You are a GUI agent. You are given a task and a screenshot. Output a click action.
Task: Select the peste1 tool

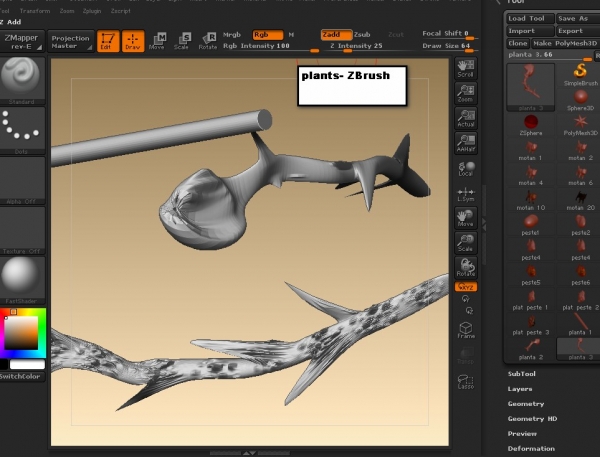(x=531, y=225)
